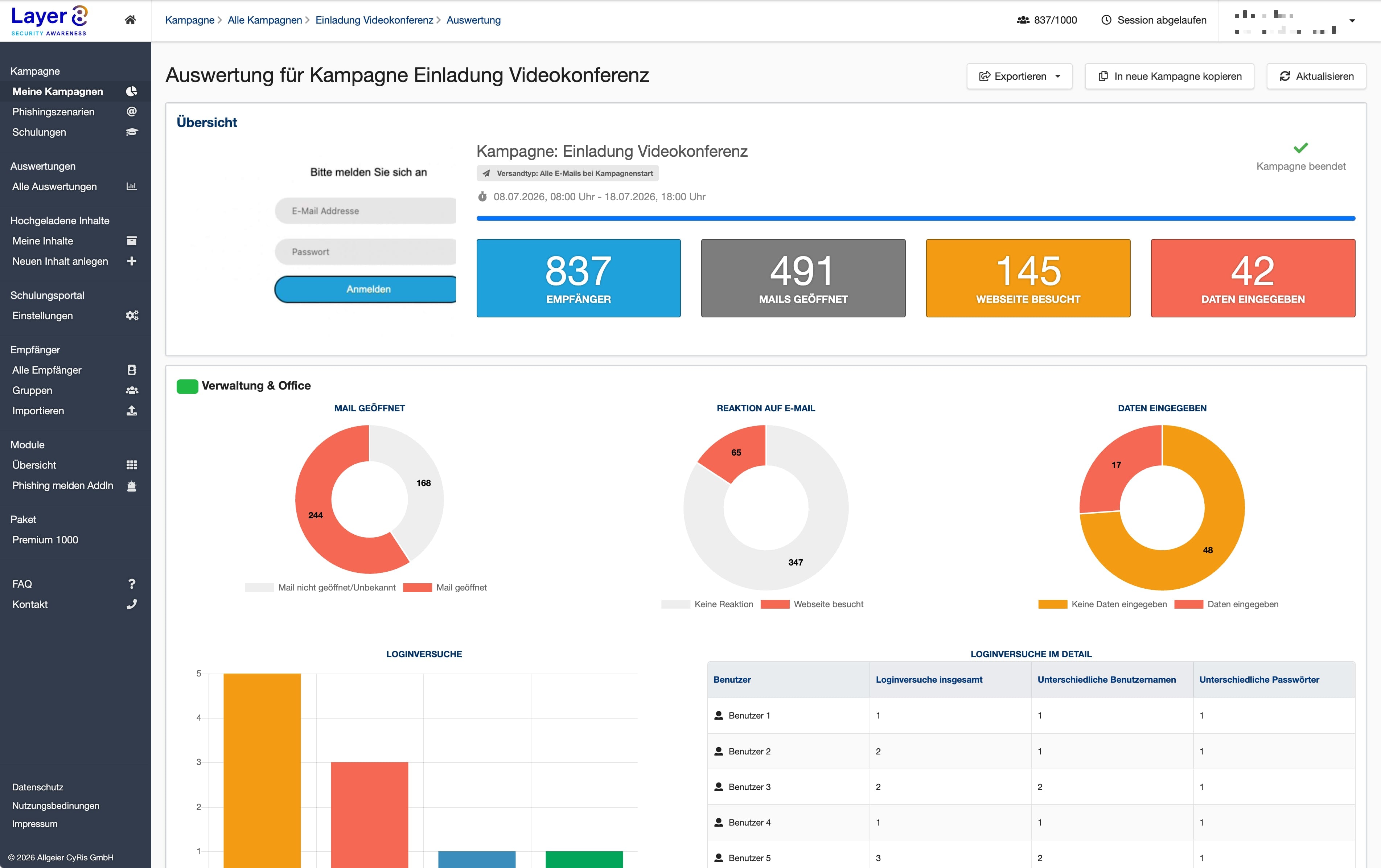The image size is (1381, 868).
Task: Click the Aktualisieren button
Action: tap(1316, 76)
